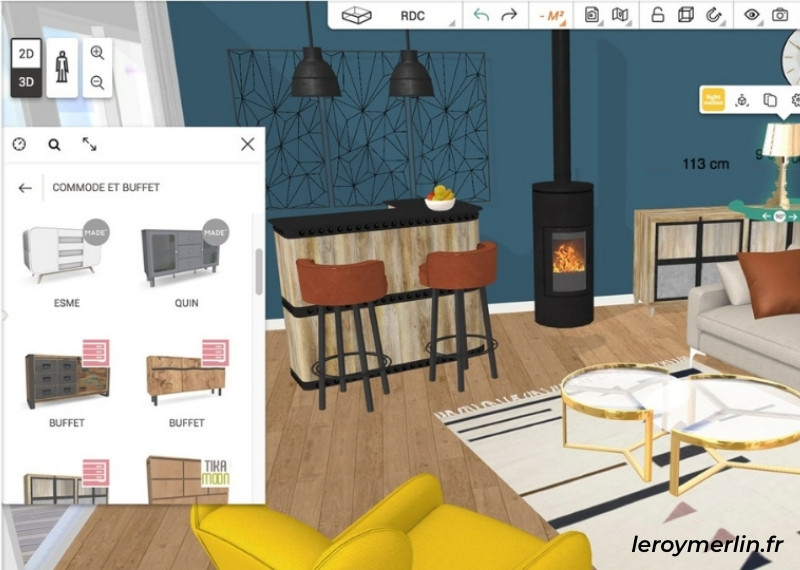Toggle the lock padlock icon
The height and width of the screenshot is (570, 800).
point(658,15)
